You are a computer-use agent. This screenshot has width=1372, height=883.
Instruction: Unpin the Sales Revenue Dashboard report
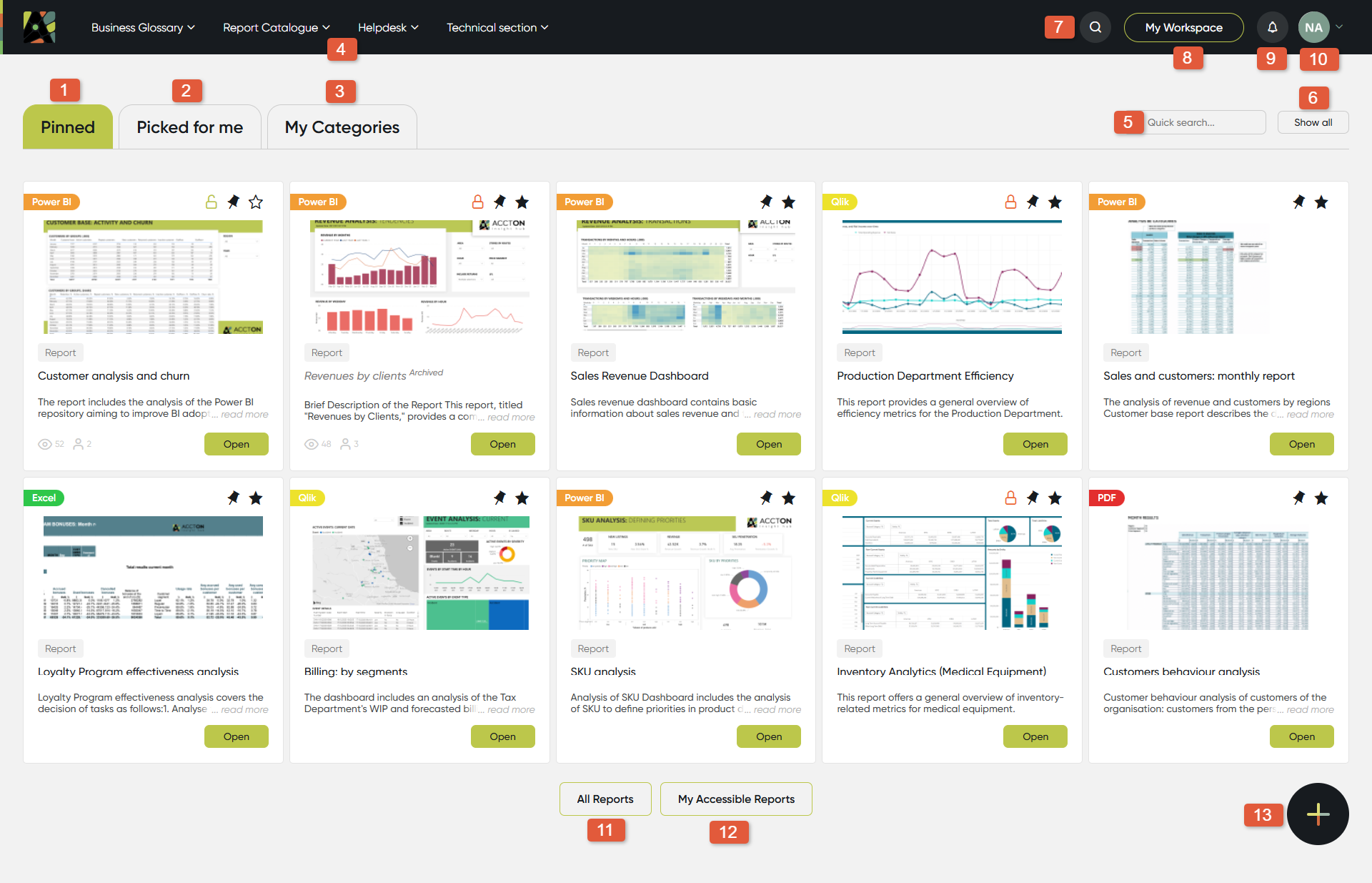766,202
